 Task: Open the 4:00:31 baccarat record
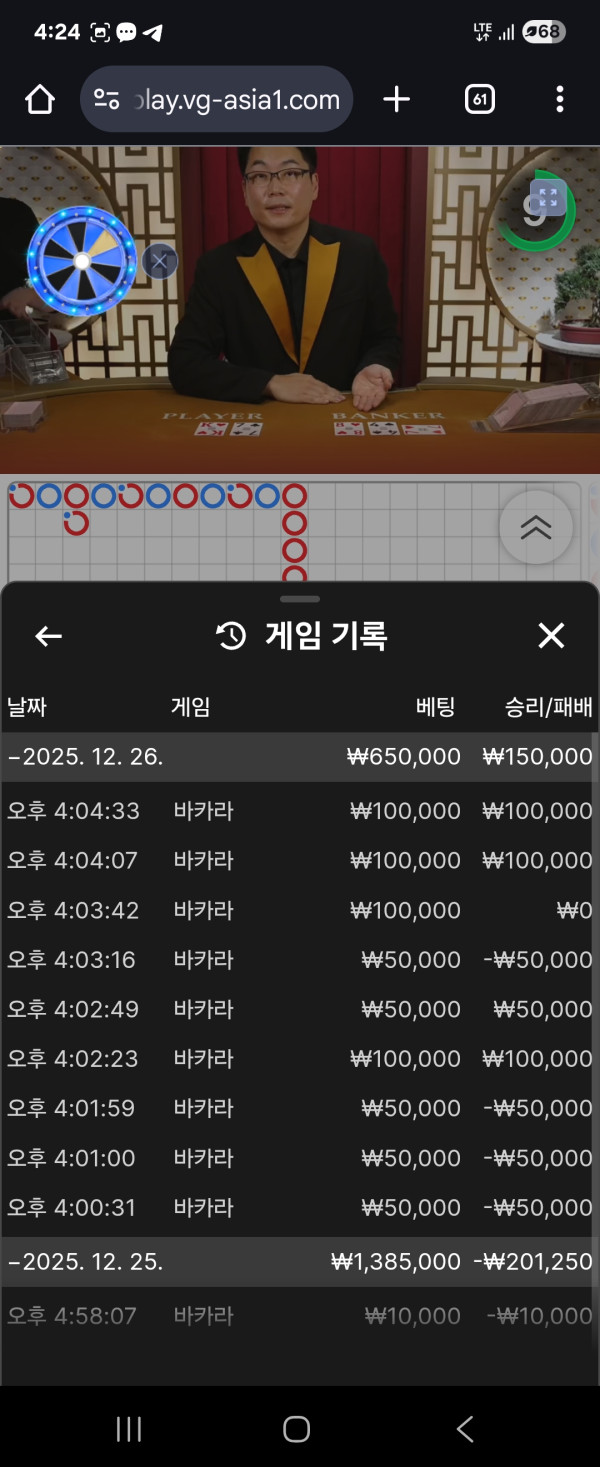pyautogui.click(x=299, y=1208)
